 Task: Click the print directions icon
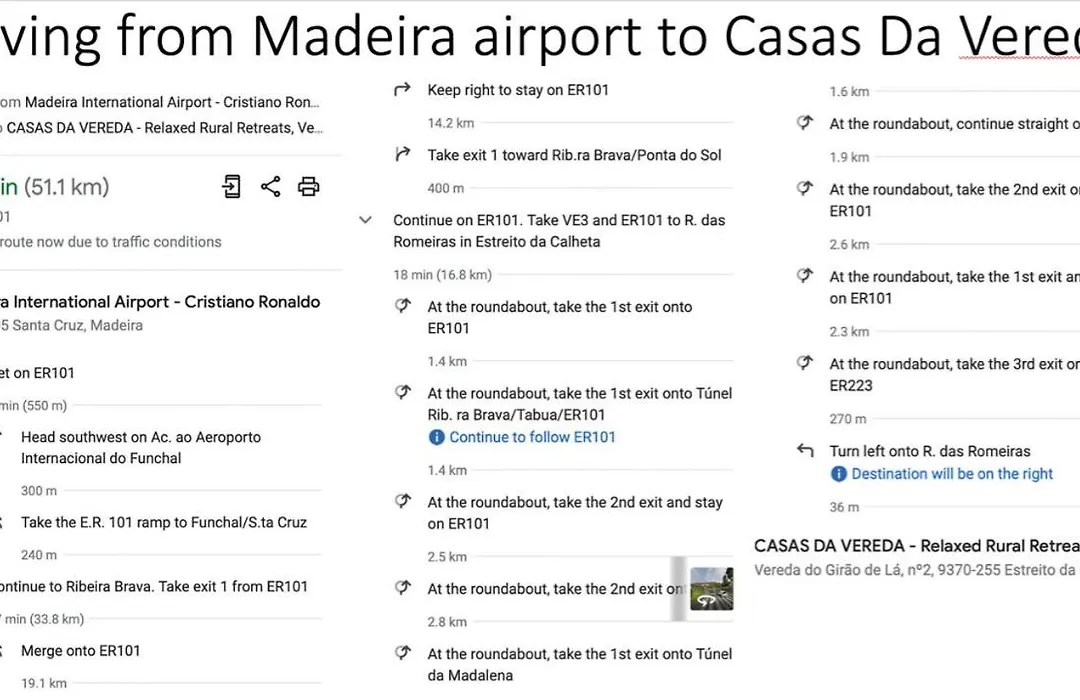(309, 187)
